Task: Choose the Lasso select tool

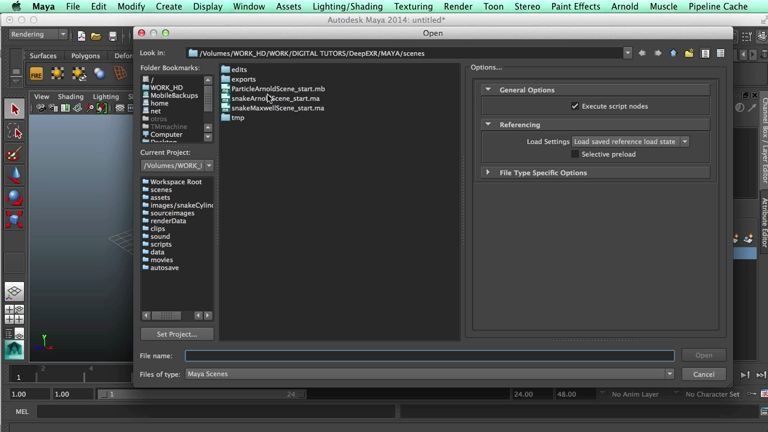Action: 14,132
